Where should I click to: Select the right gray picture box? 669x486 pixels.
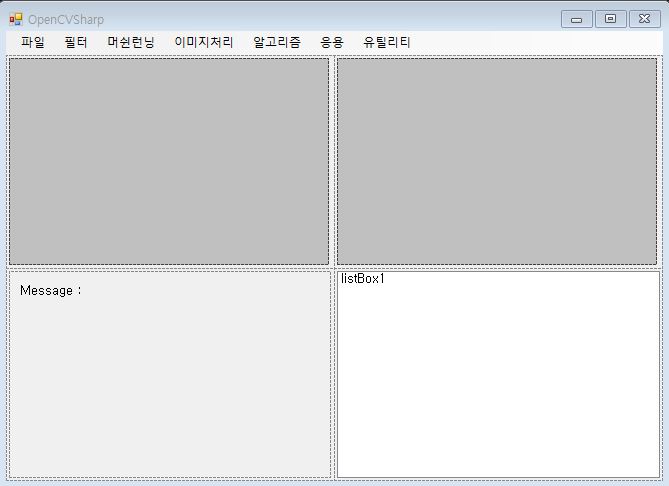[497, 161]
